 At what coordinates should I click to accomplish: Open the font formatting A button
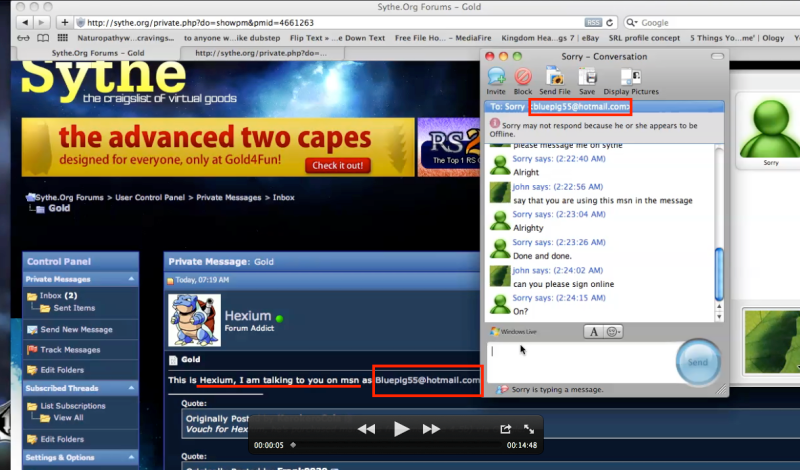pyautogui.click(x=593, y=332)
